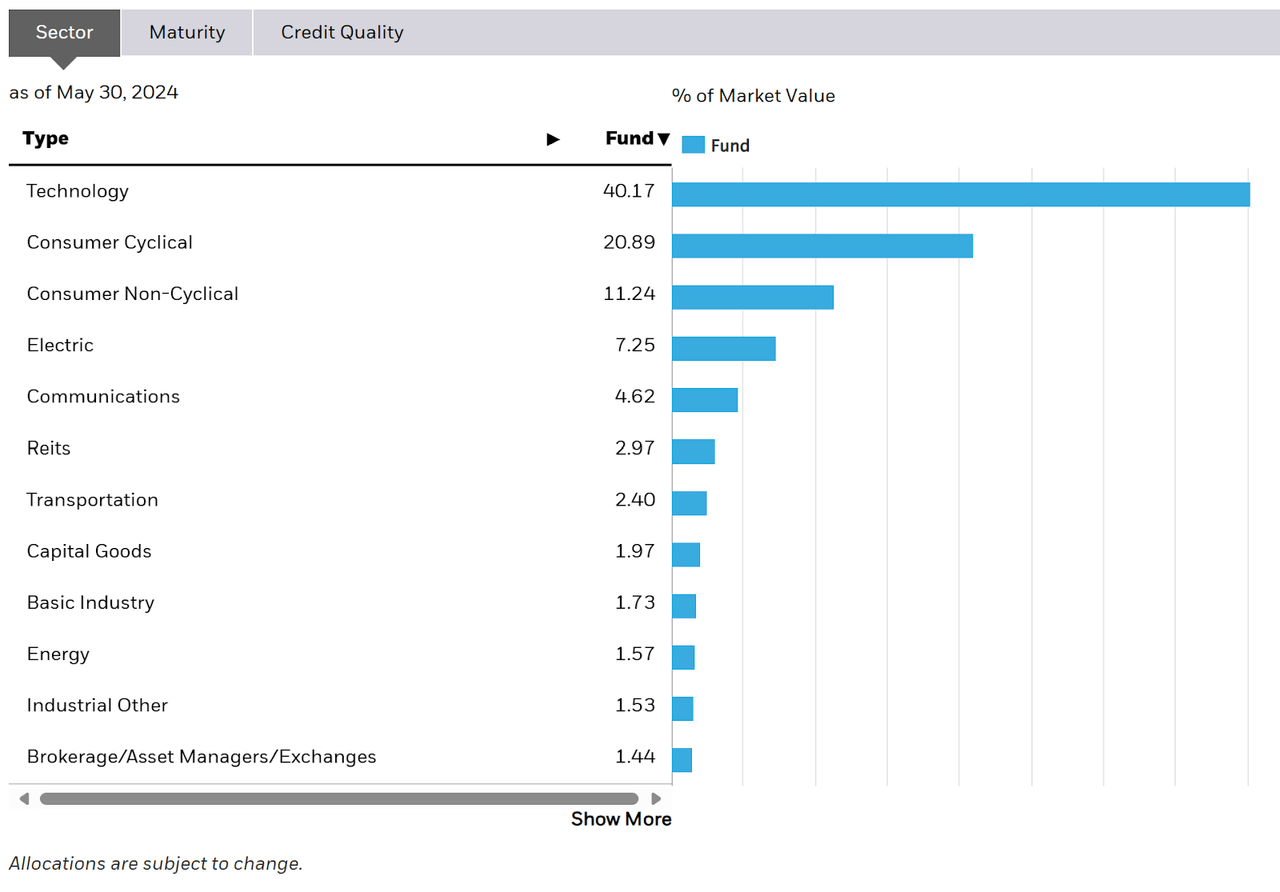Click the Reits value 2.97

click(635, 448)
